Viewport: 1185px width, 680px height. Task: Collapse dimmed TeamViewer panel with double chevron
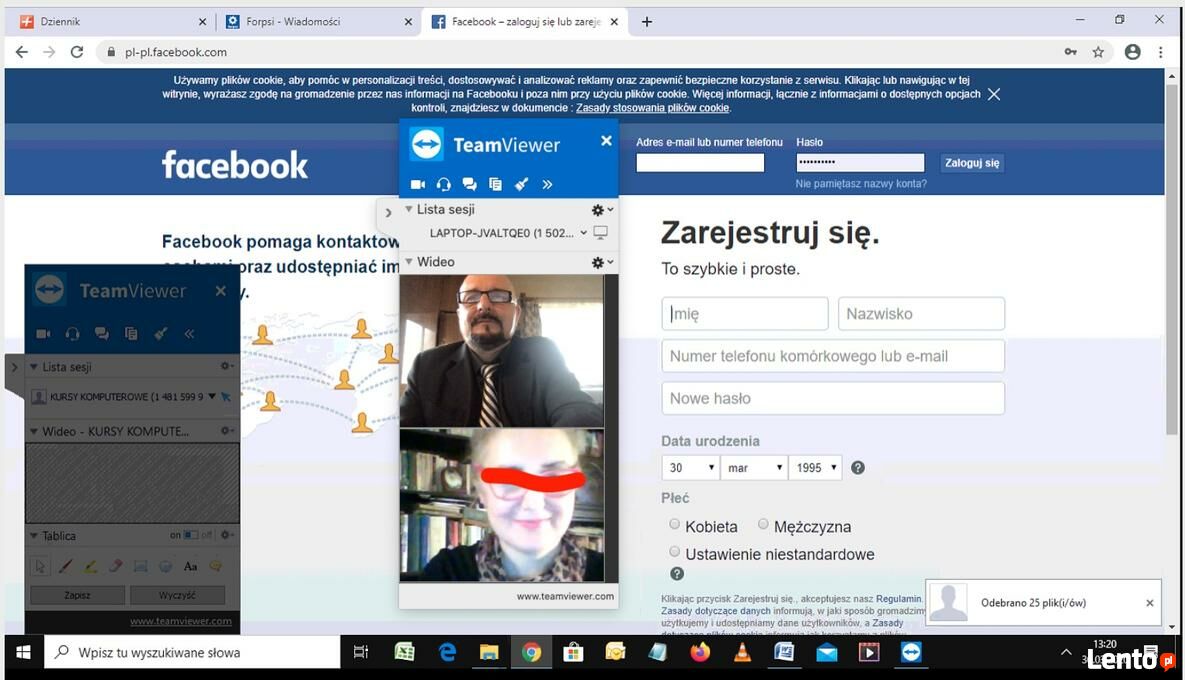point(189,333)
